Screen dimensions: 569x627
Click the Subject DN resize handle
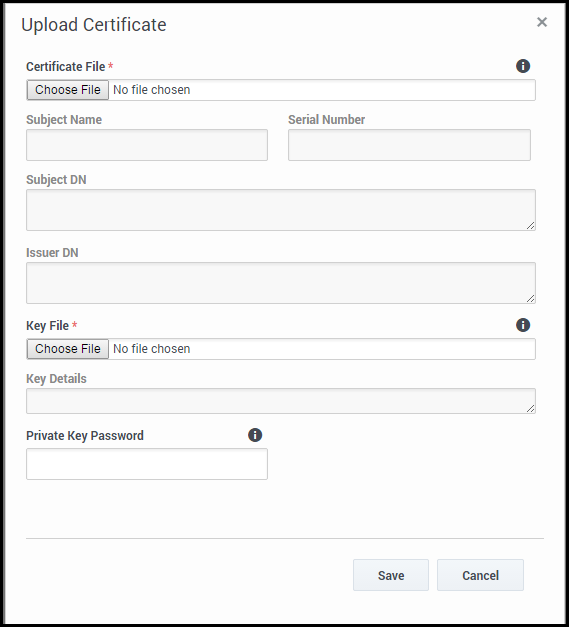531,226
